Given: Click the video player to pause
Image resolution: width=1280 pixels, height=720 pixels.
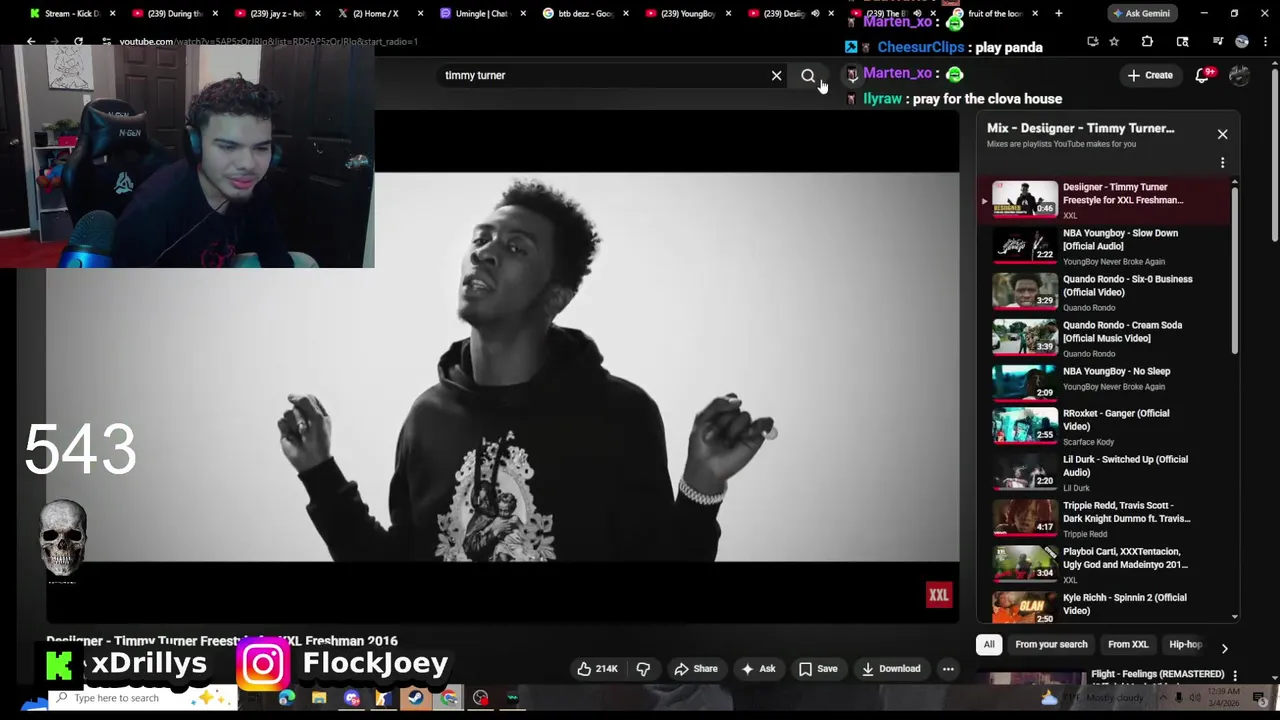Looking at the screenshot, I should [502, 366].
